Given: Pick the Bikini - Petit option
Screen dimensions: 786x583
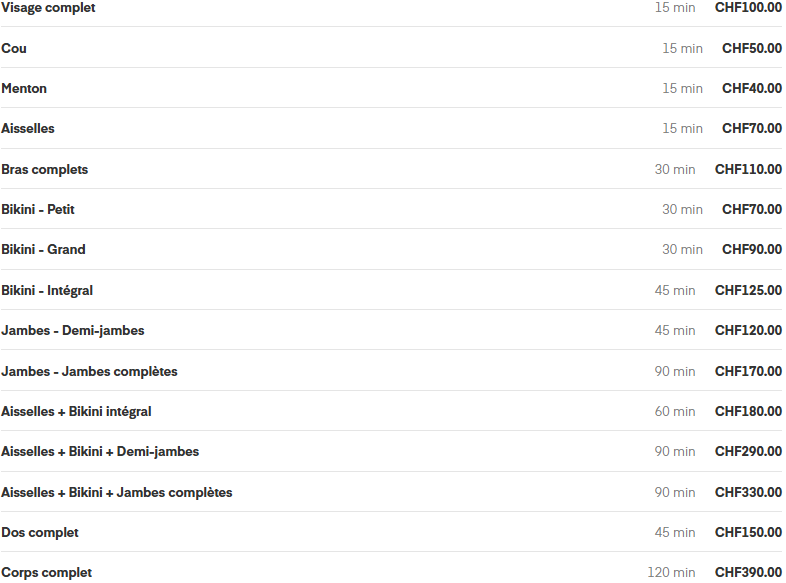Looking at the screenshot, I should 38,210.
